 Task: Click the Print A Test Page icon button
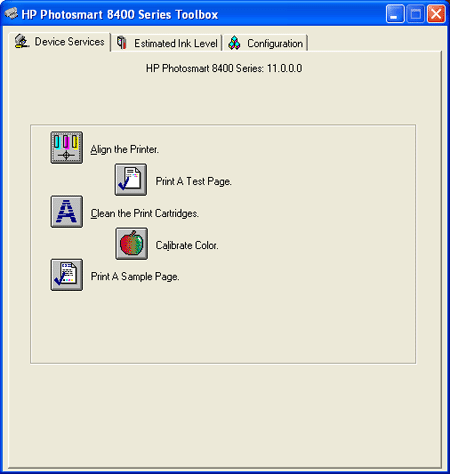[131, 179]
